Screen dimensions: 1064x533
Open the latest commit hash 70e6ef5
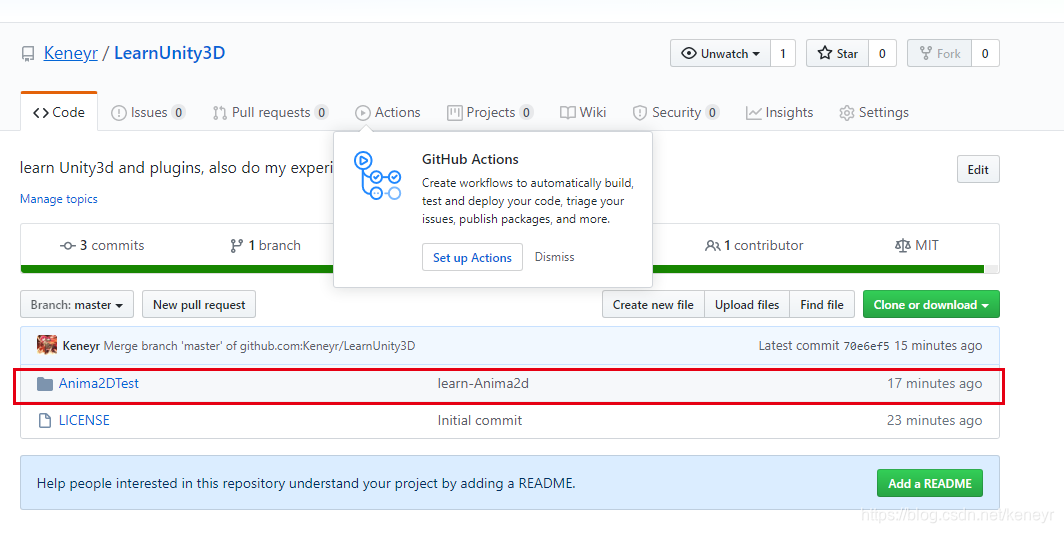point(866,346)
